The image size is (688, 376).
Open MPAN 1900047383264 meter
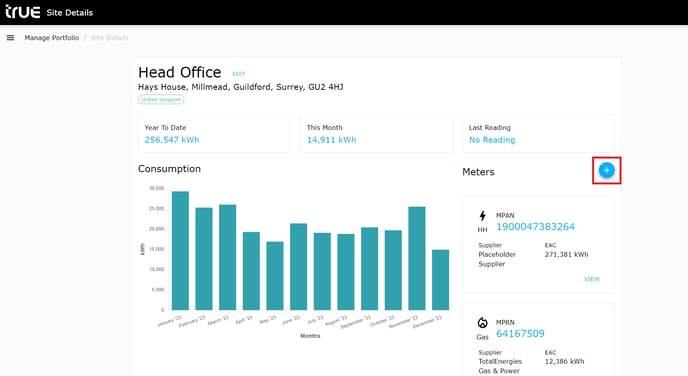tap(535, 227)
